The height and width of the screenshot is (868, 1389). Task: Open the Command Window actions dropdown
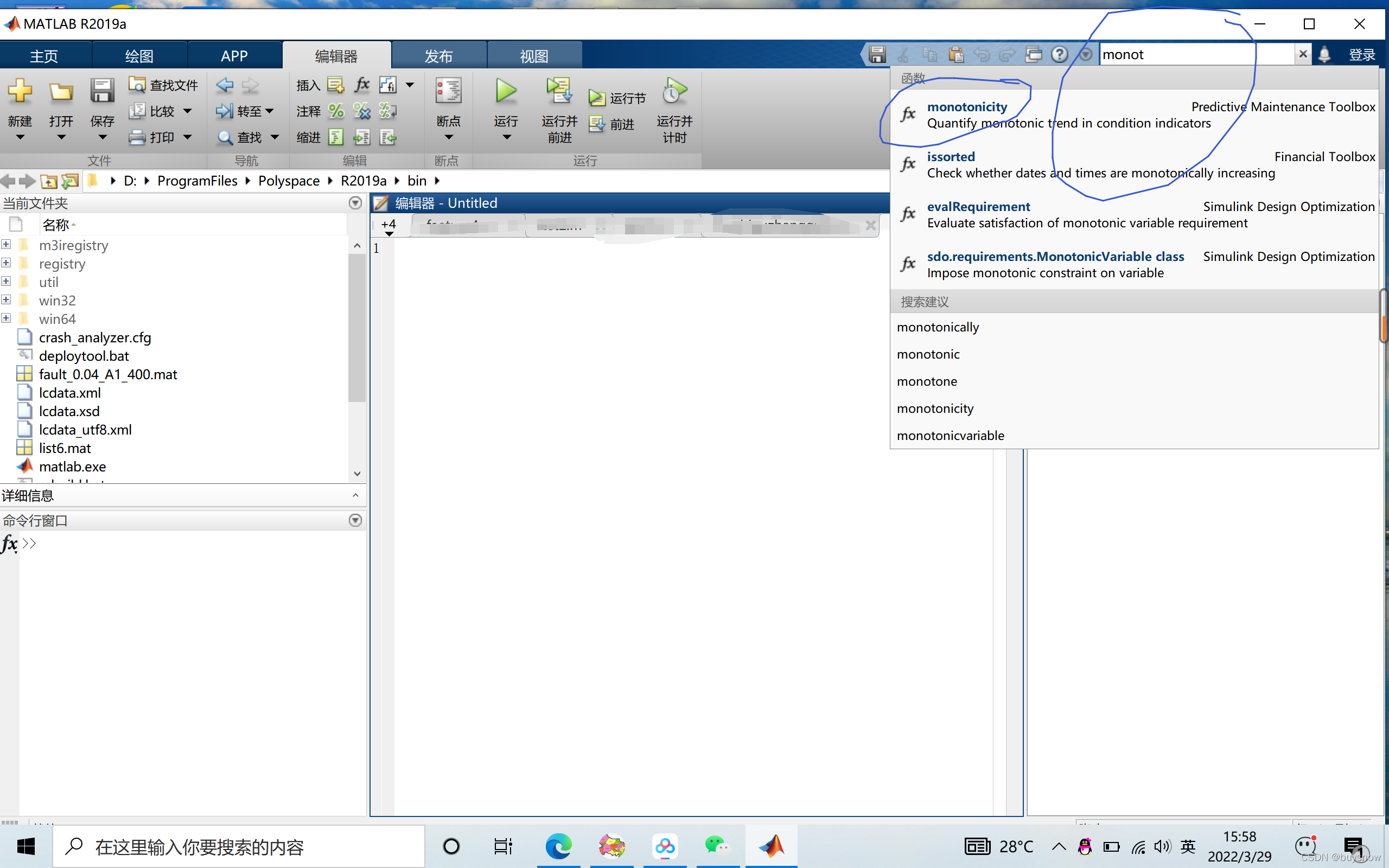355,520
